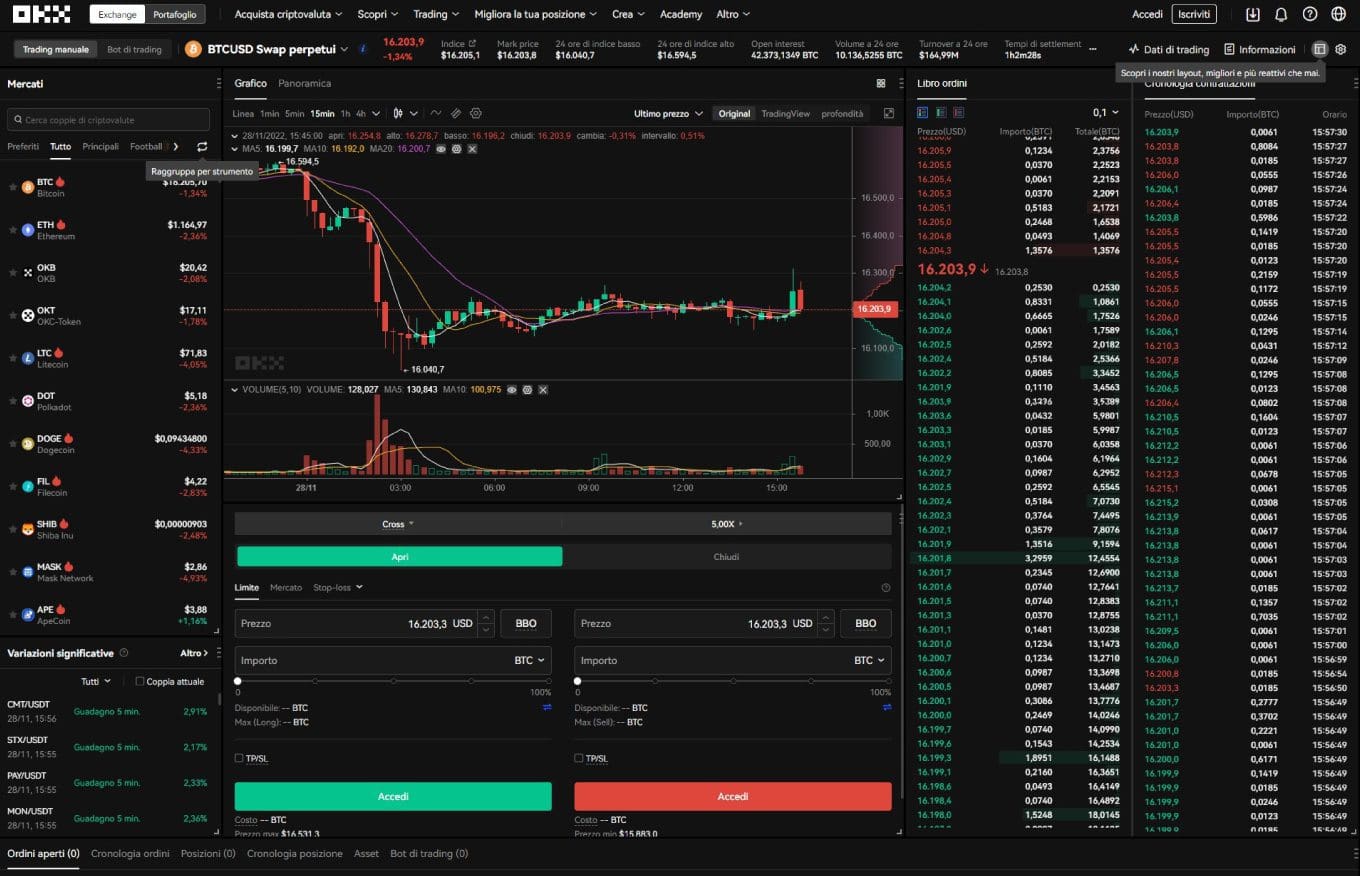Favorite BTC with its star
This screenshot has width=1360, height=876.
(13, 187)
